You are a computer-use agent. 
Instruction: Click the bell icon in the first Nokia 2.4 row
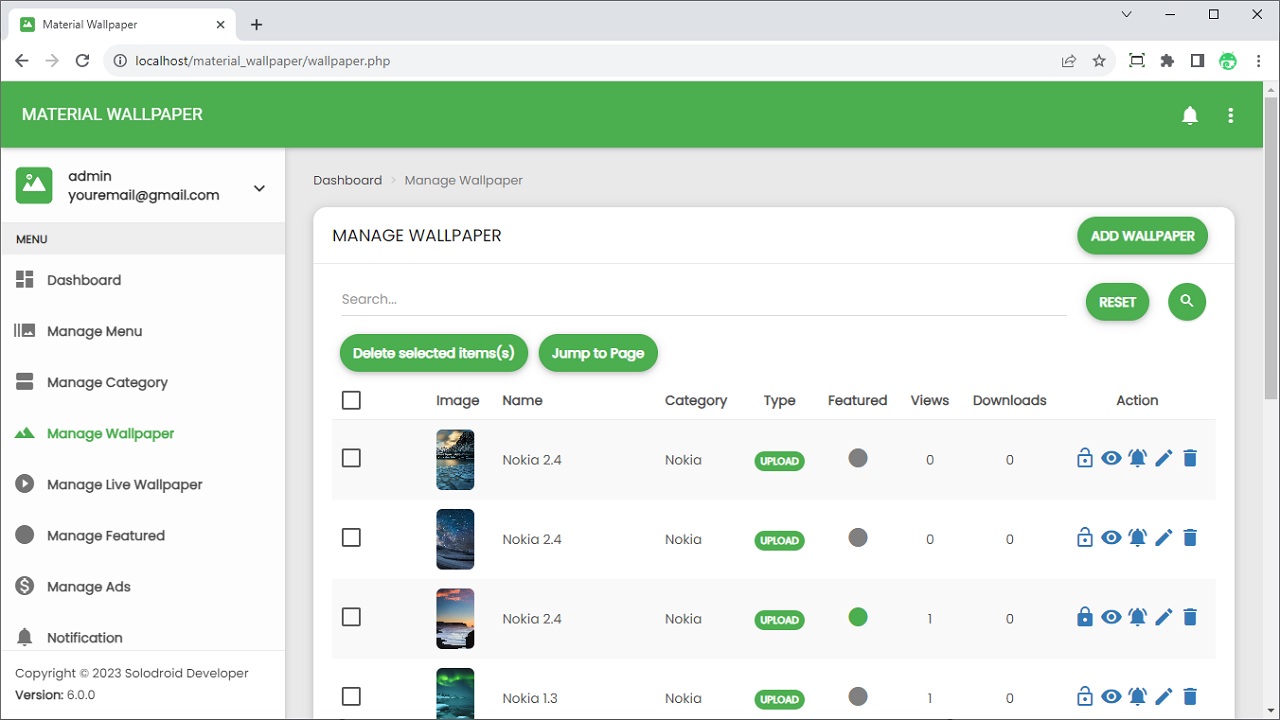tap(1138, 458)
